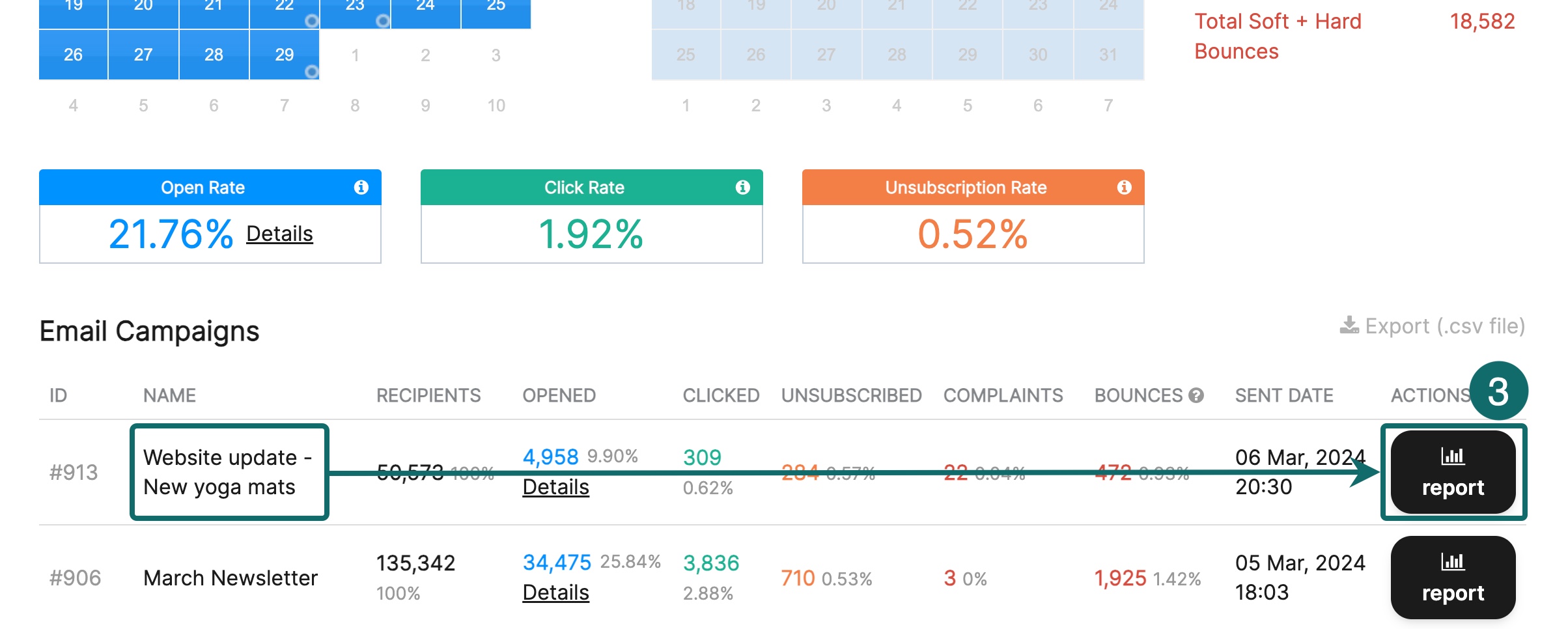Click the March Newsletter campaign name

231,578
